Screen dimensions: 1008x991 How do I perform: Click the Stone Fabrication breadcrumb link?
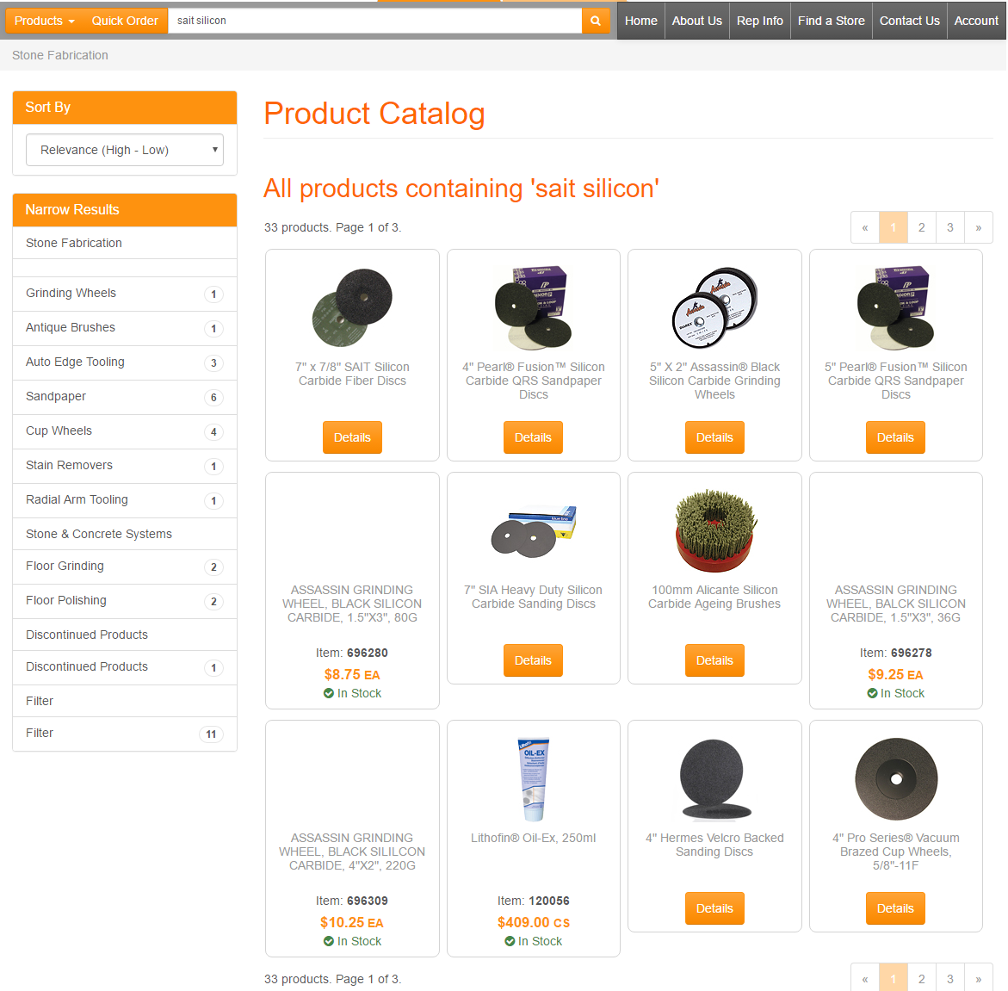click(x=60, y=55)
